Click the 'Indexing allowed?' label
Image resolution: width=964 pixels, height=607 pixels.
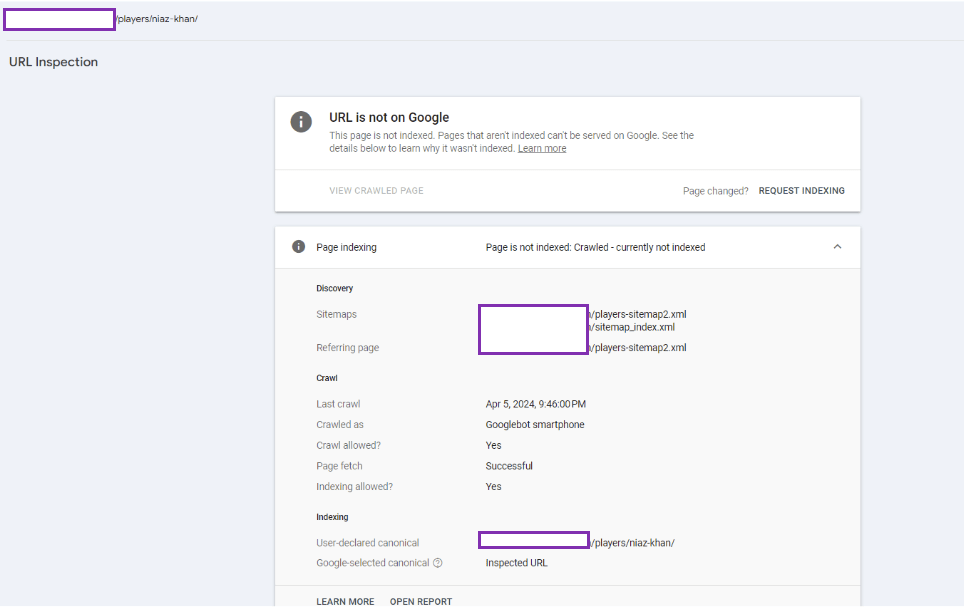[354, 486]
